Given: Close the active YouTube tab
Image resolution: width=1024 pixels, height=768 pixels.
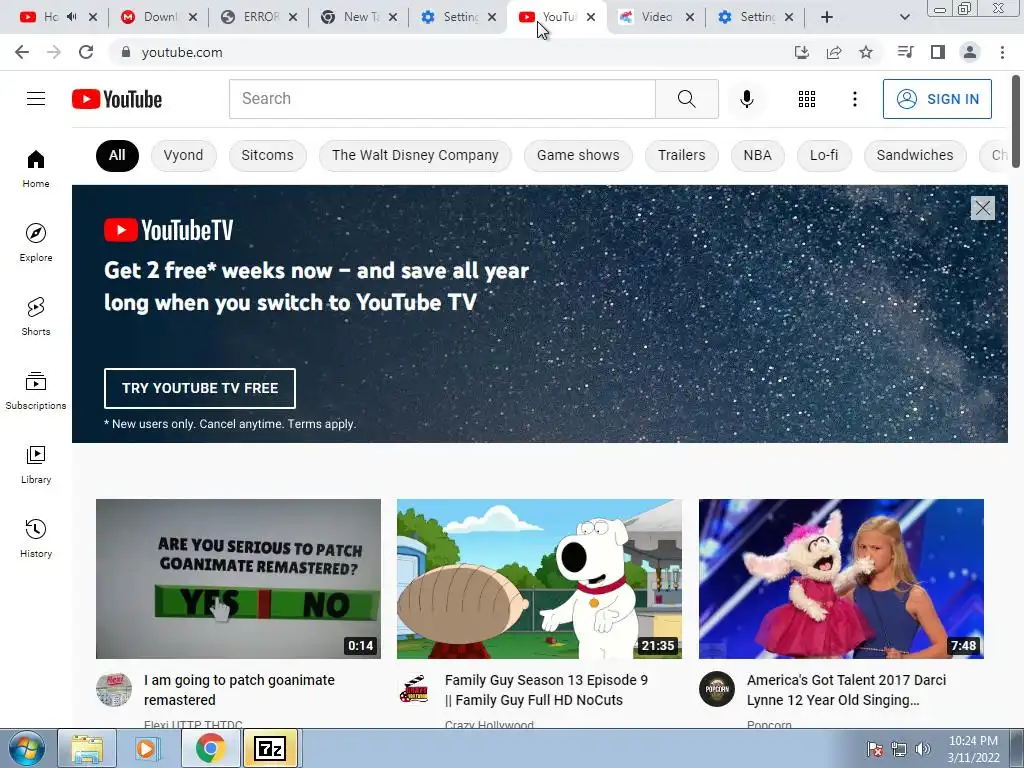Looking at the screenshot, I should (590, 17).
